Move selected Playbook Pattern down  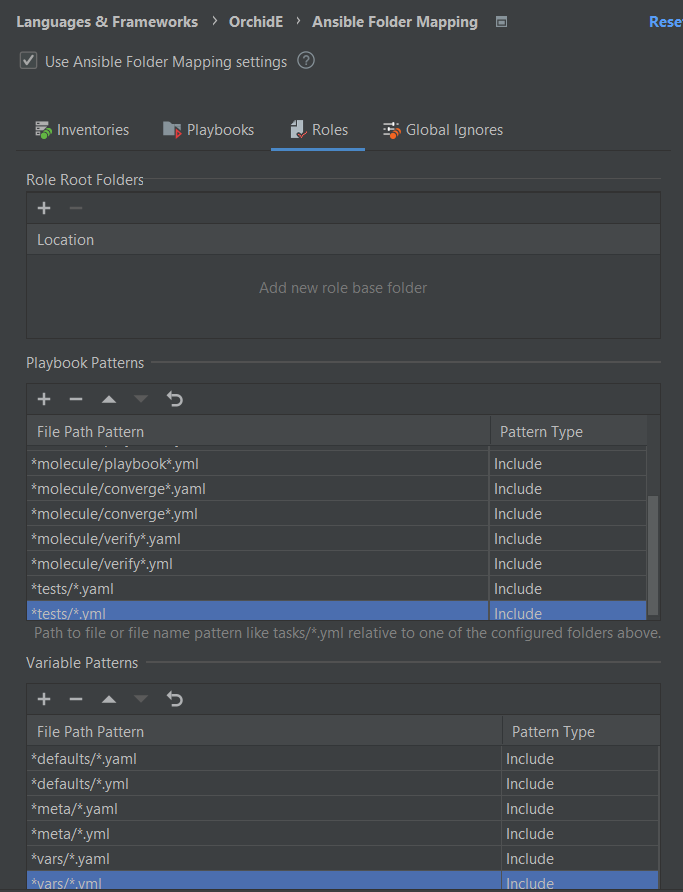coord(140,399)
